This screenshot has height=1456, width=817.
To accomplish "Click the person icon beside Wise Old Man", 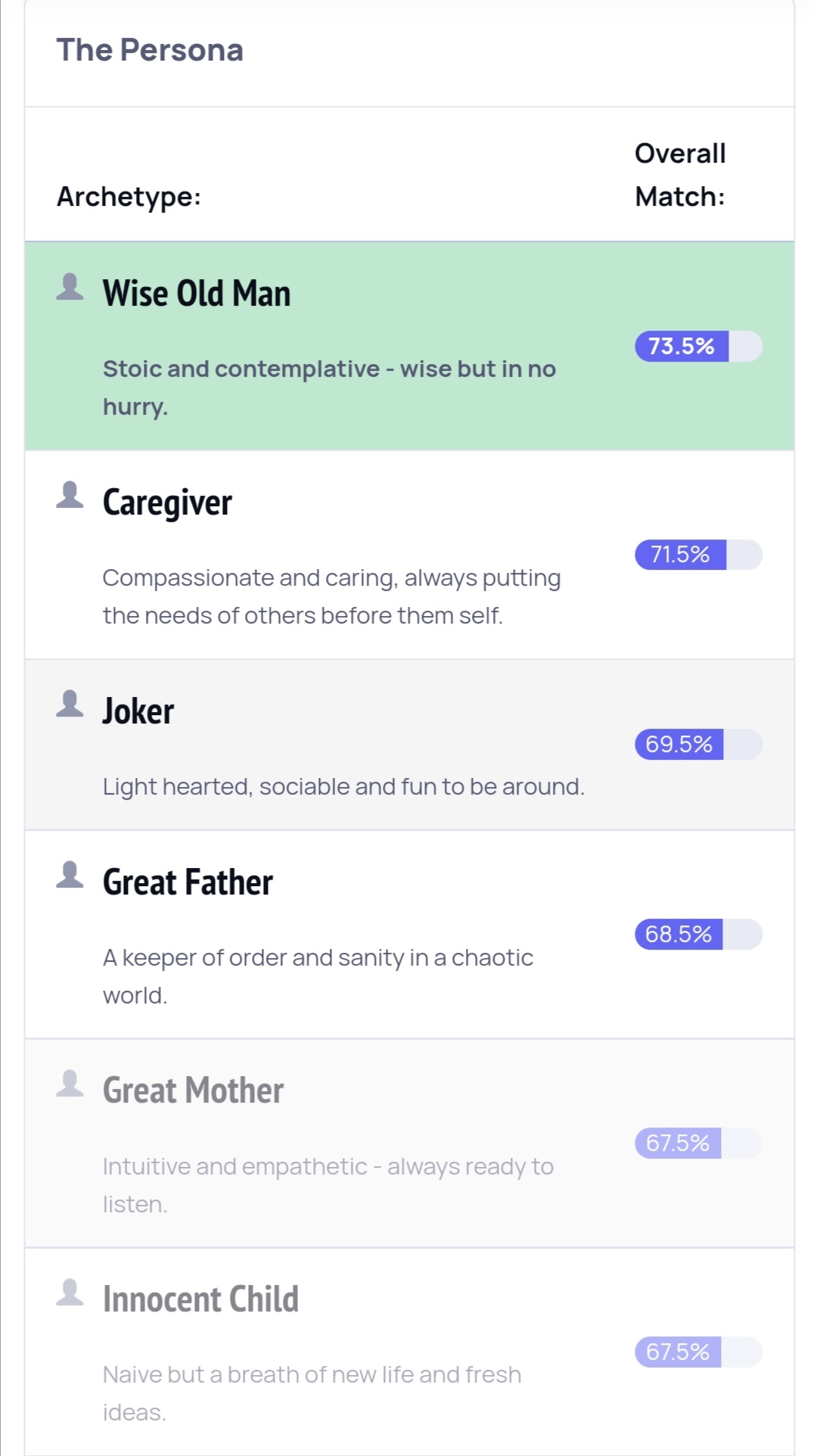I will (70, 287).
